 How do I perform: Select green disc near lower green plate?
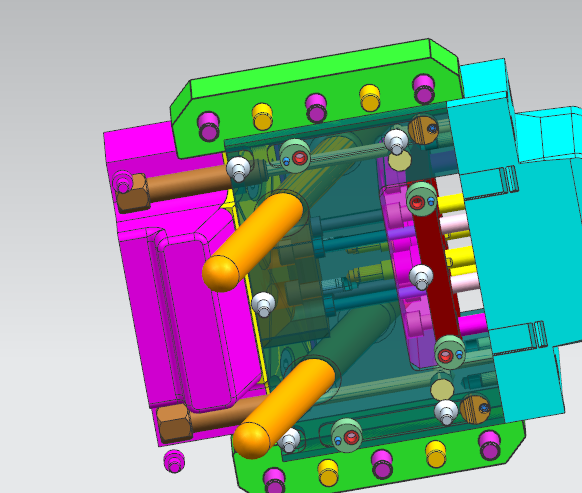coord(347,435)
